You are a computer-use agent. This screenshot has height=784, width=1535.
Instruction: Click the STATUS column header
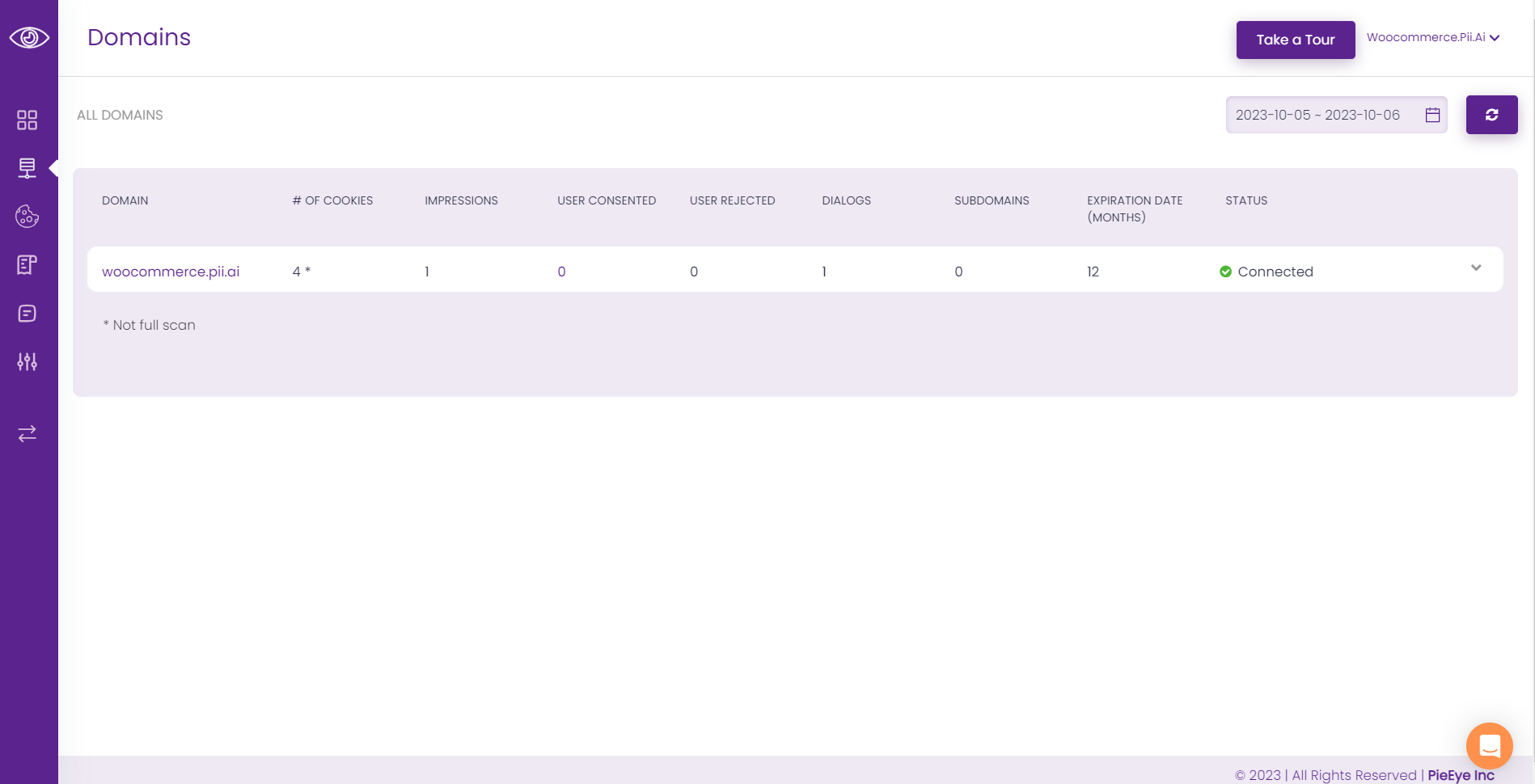(x=1246, y=200)
